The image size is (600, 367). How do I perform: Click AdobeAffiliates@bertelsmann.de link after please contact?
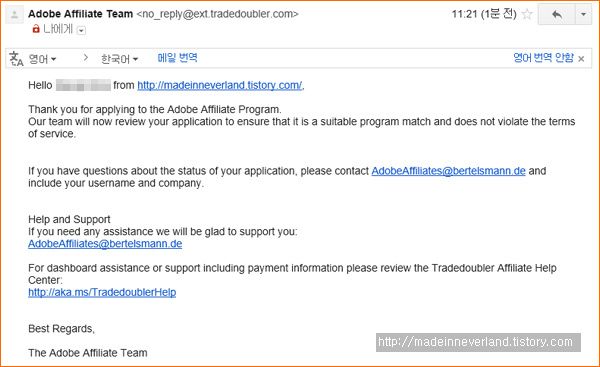click(x=448, y=171)
